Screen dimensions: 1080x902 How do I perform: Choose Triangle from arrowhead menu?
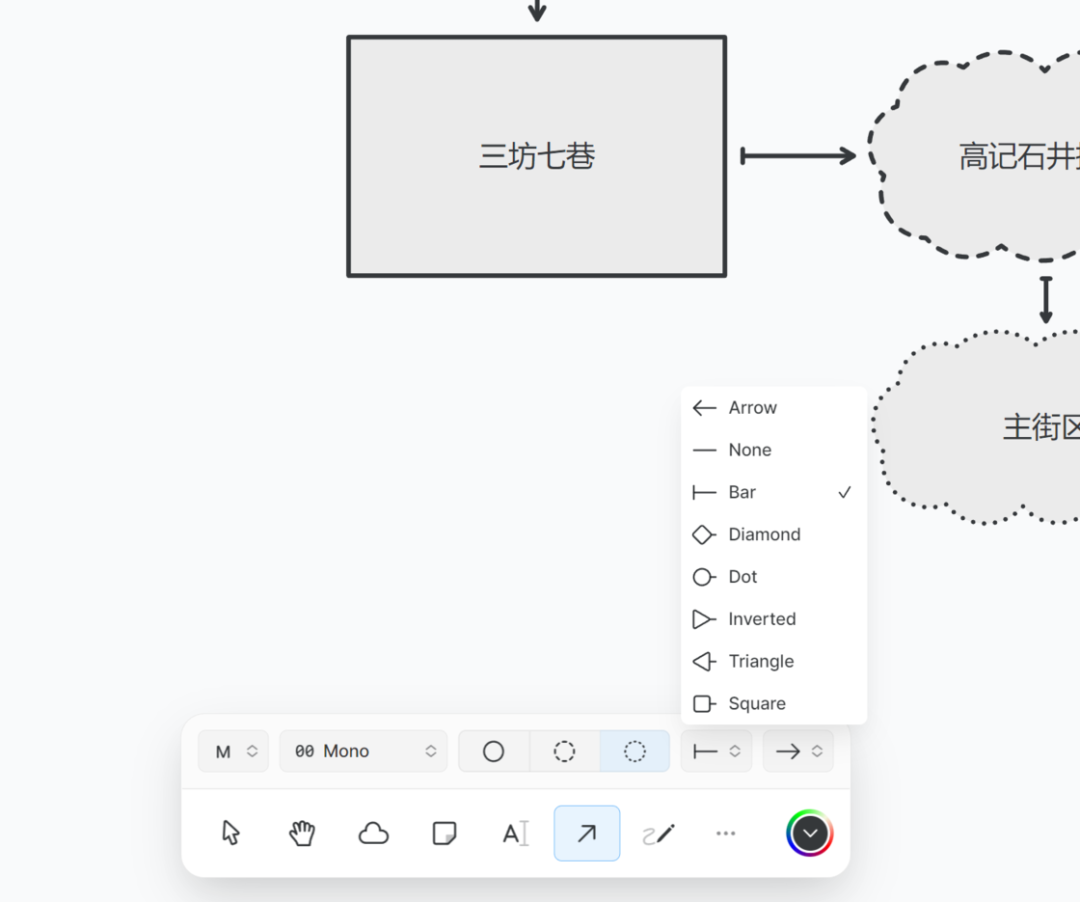pyautogui.click(x=773, y=661)
